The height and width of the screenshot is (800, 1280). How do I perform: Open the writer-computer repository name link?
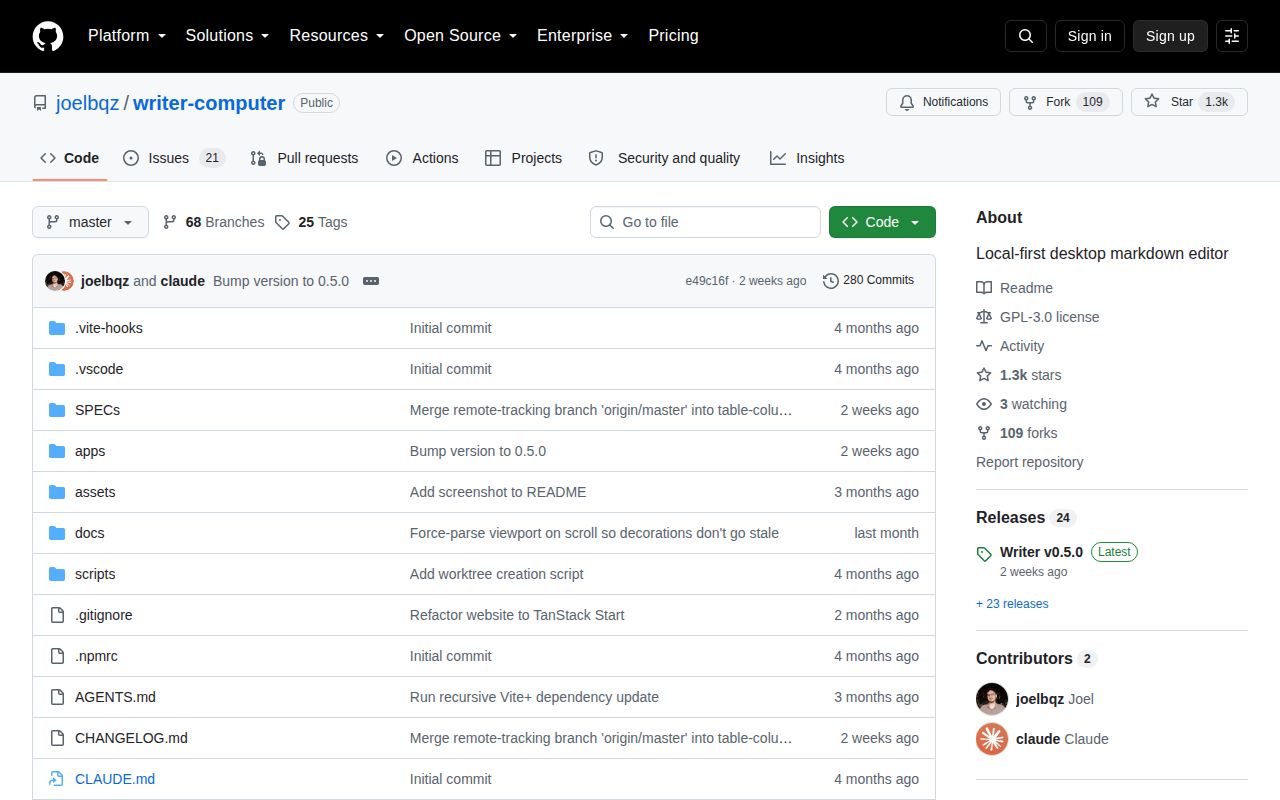coord(209,103)
